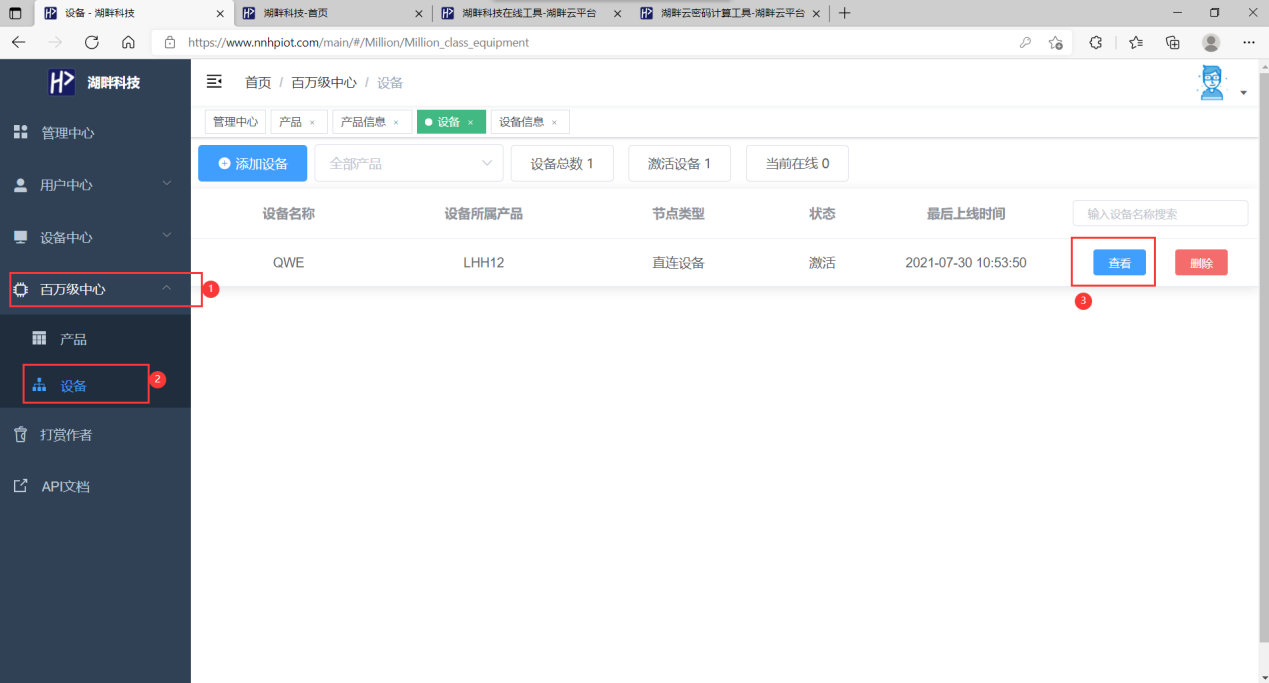Click the blue 添加设备 button
Viewport: 1269px width, 683px height.
252,162
